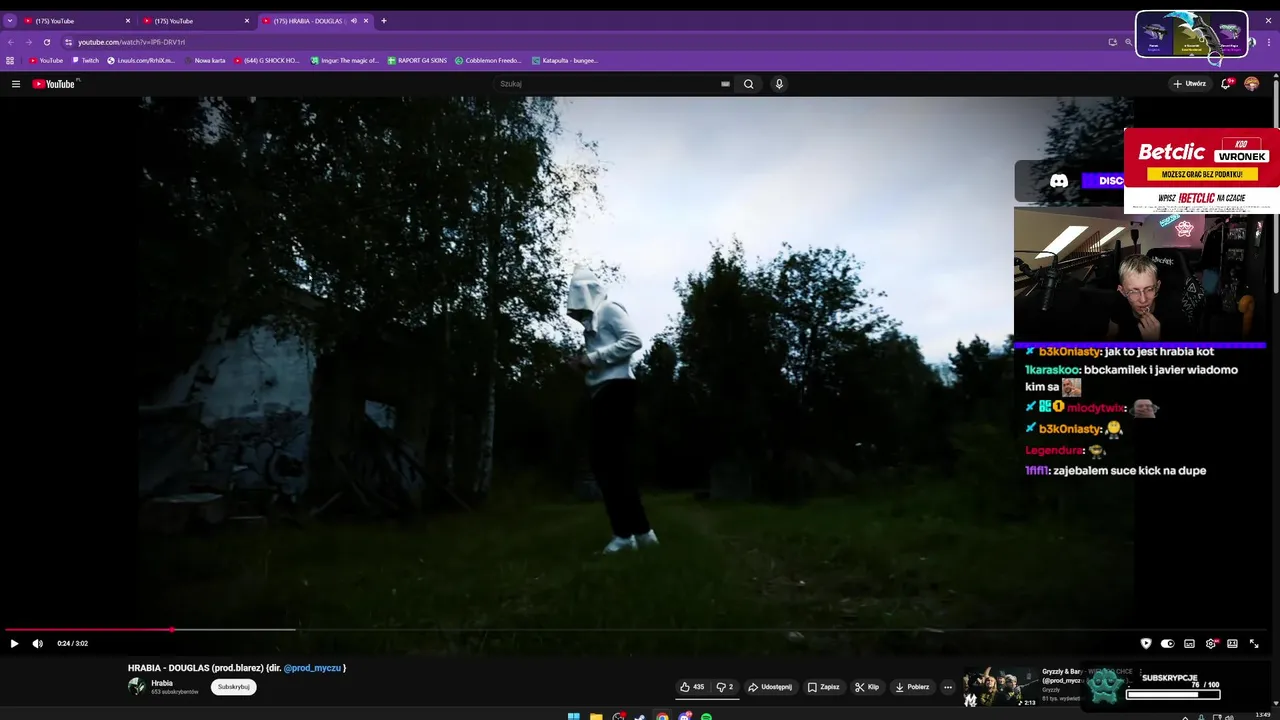Like the video with thumbs up
The height and width of the screenshot is (720, 1280).
pyautogui.click(x=692, y=687)
